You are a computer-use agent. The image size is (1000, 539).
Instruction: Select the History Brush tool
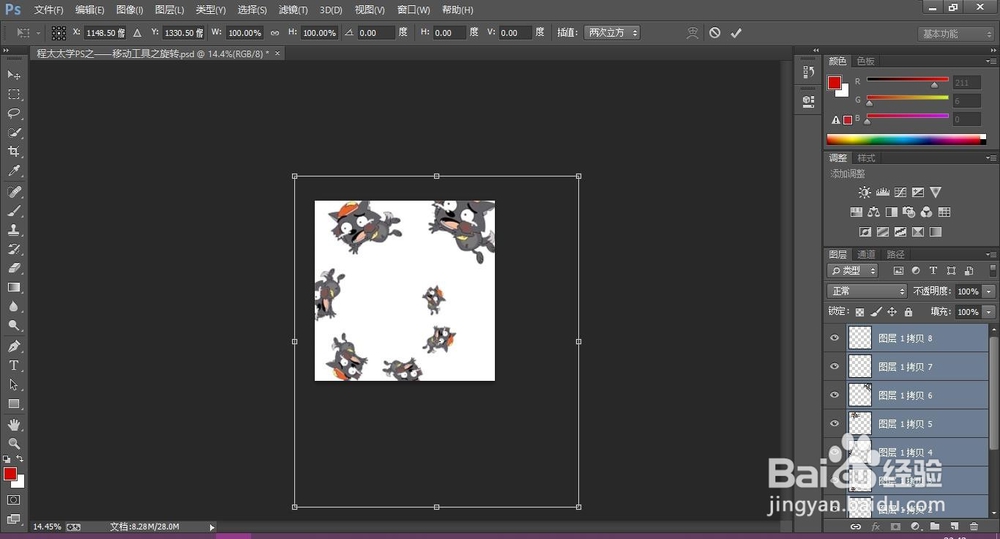click(13, 249)
